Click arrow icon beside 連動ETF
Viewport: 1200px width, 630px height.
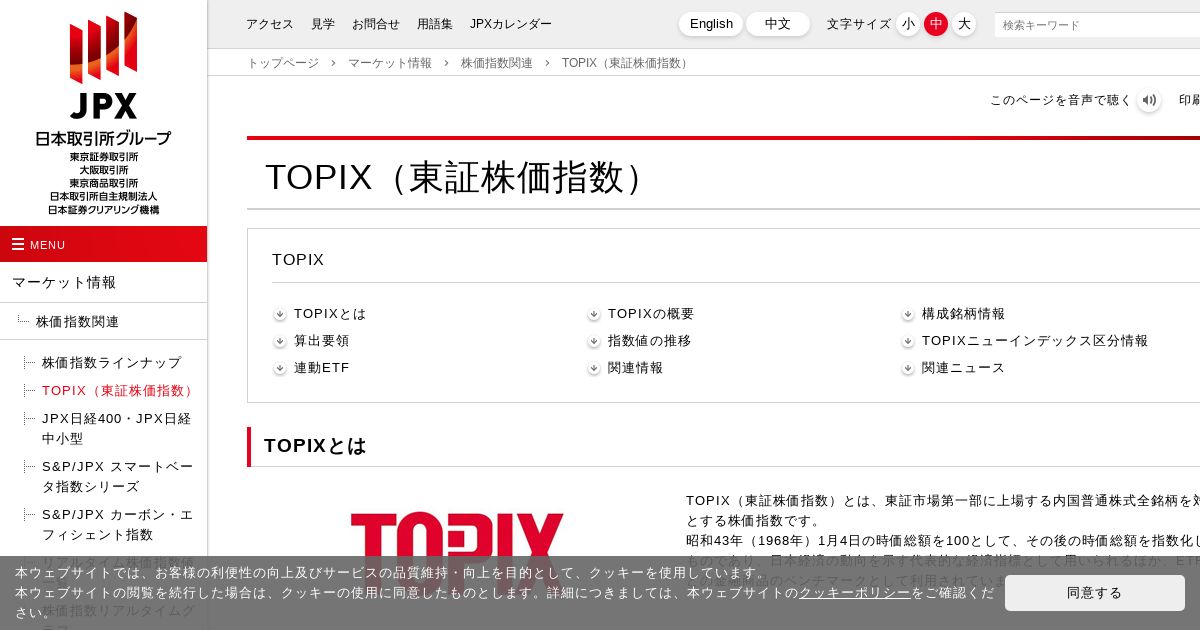click(280, 368)
